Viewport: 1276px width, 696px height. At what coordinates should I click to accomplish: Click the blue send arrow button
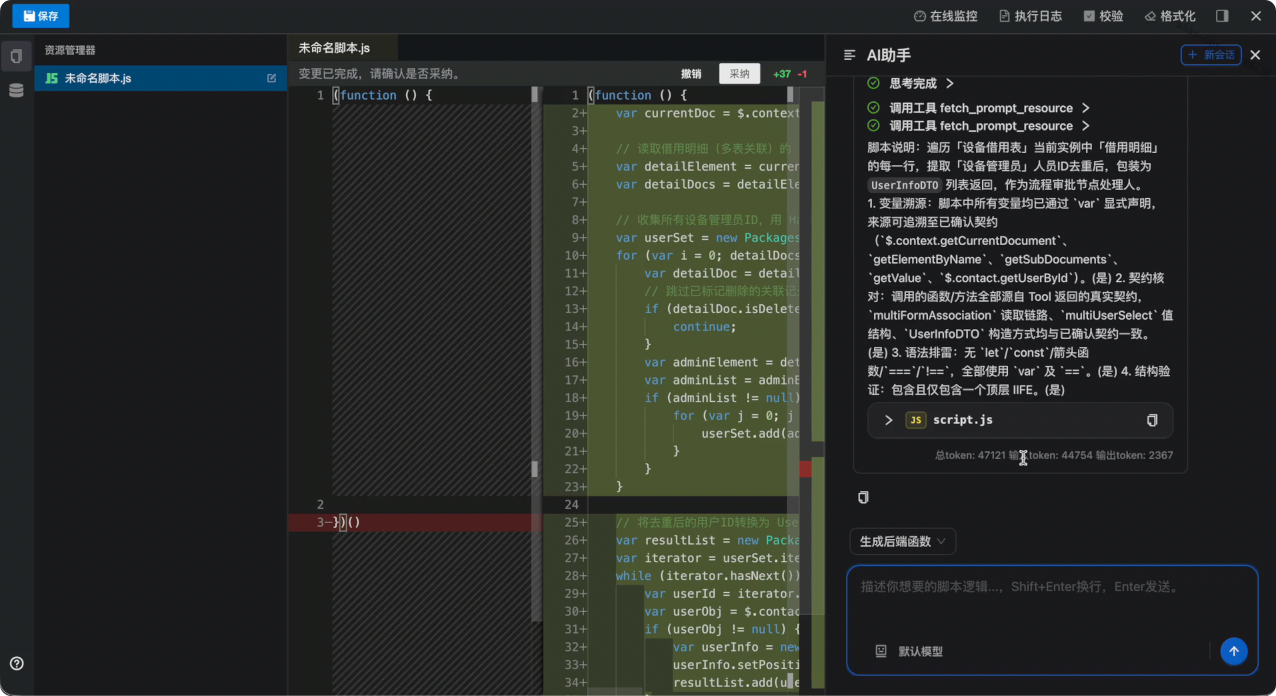(x=1234, y=651)
